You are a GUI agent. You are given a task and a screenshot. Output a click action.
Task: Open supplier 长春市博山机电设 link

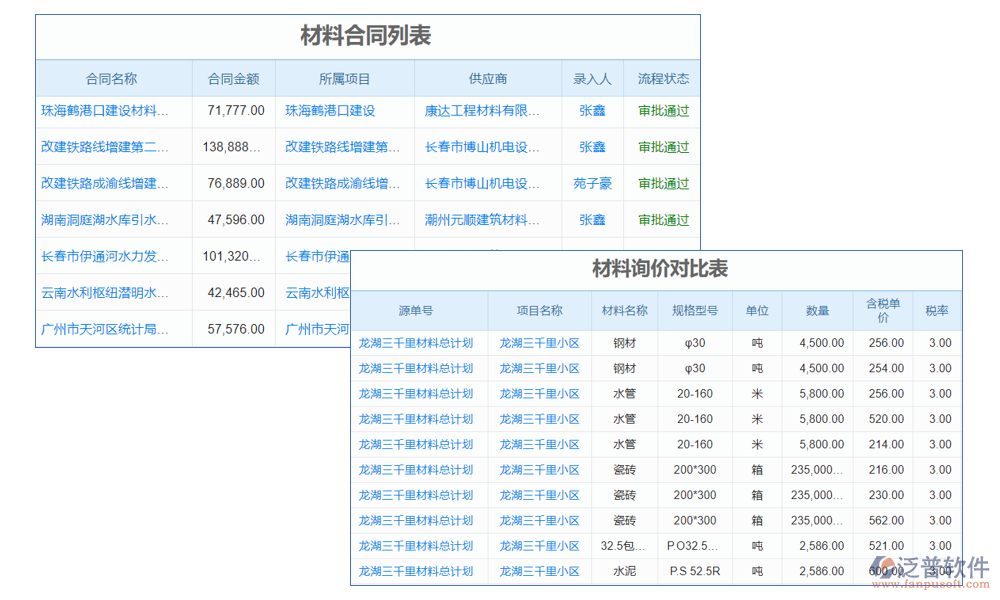click(488, 147)
